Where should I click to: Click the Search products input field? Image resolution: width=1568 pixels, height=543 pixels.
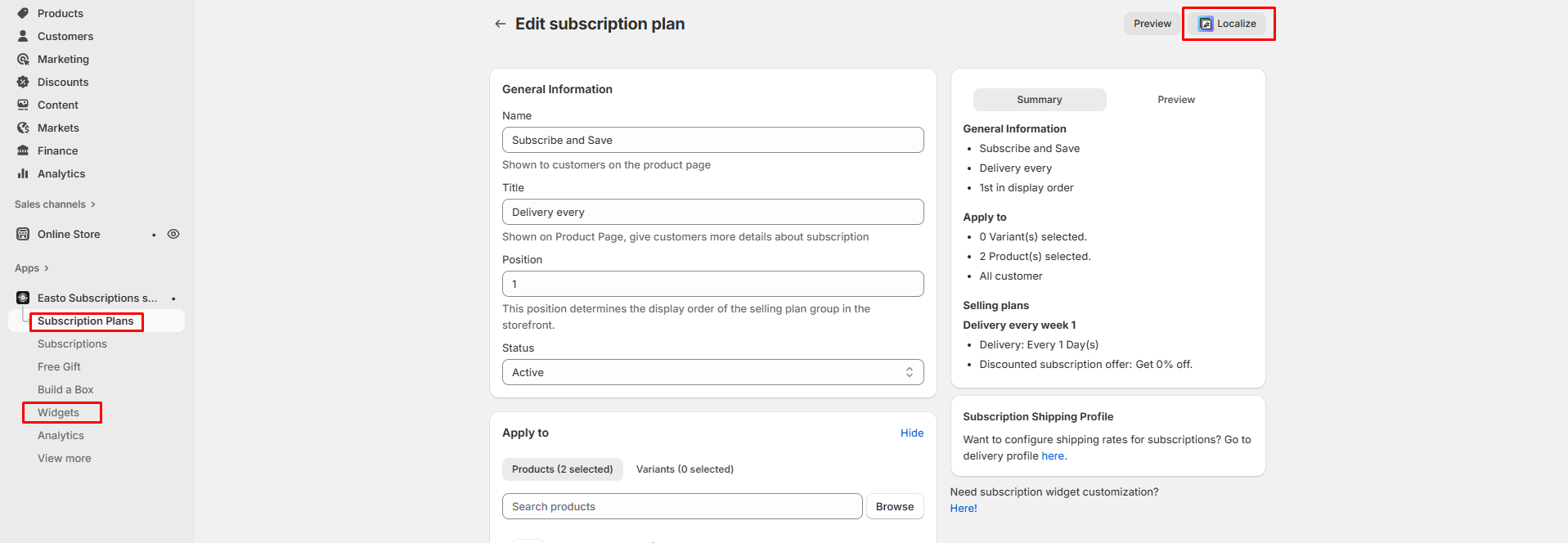681,507
